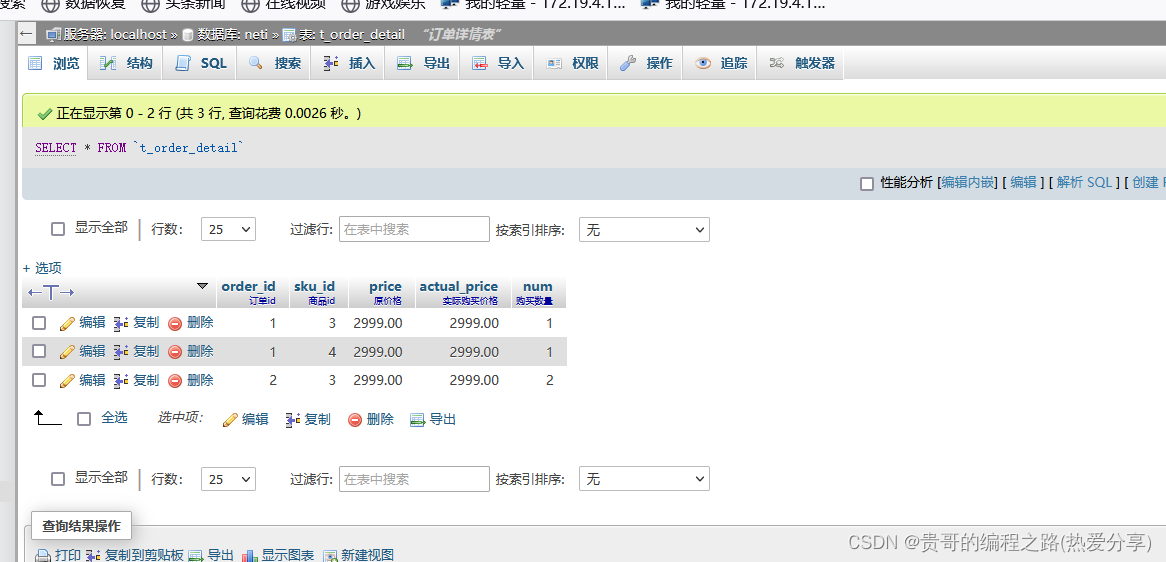
Task: Click 编辑 icon in the 选中项 row
Action: (x=231, y=420)
